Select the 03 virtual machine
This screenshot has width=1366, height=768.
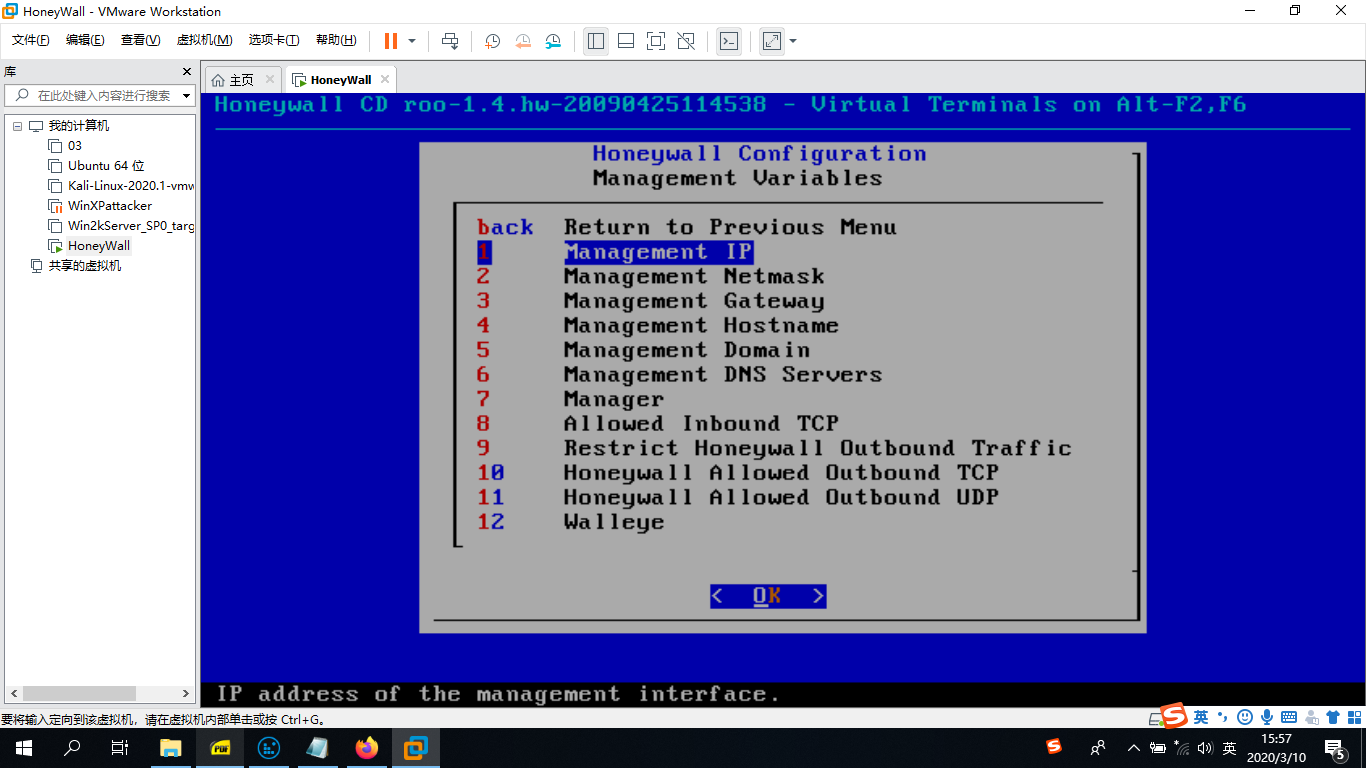click(75, 146)
